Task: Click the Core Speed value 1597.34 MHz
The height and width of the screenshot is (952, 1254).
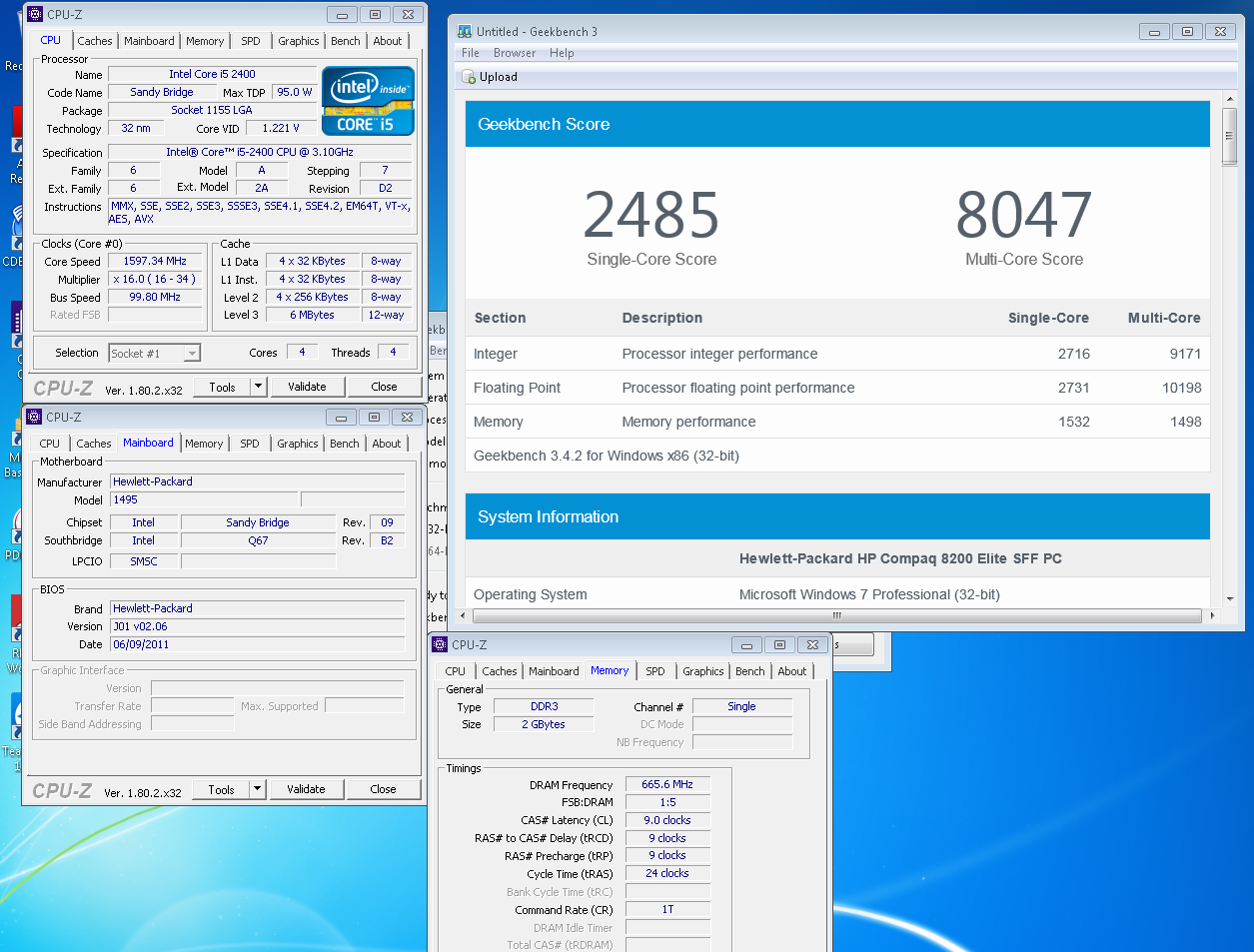Action: pyautogui.click(x=155, y=261)
